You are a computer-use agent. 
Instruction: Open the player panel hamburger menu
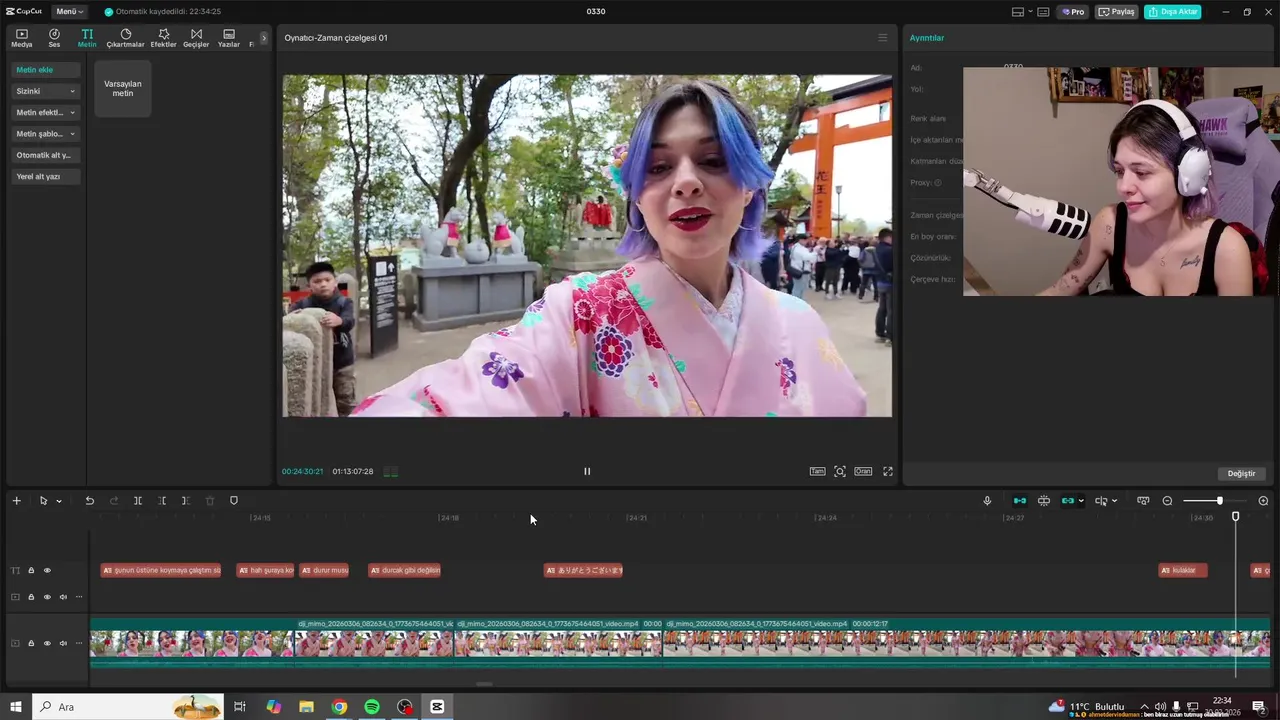click(882, 38)
